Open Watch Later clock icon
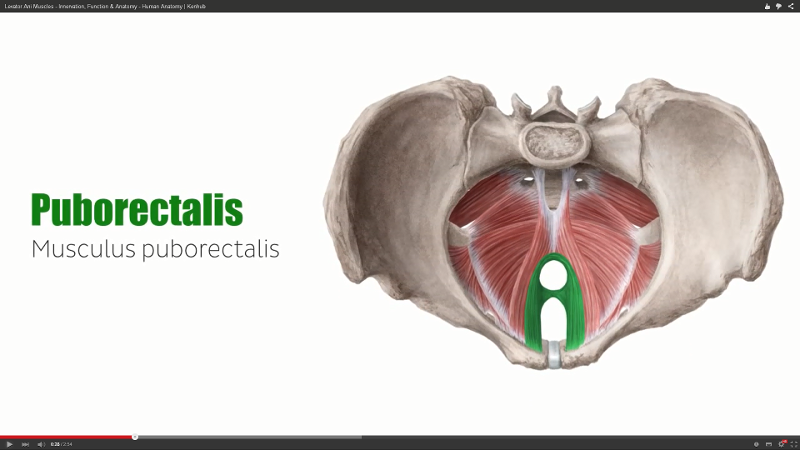 coord(756,444)
